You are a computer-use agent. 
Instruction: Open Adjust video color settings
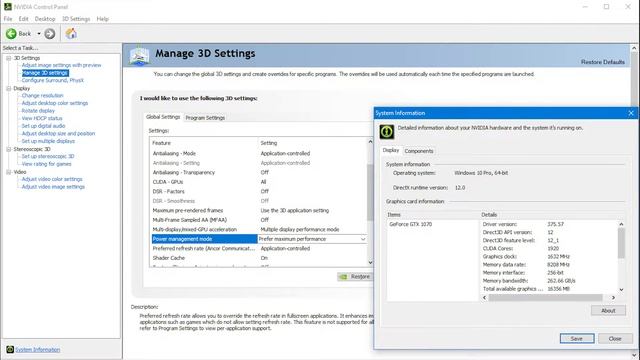[52, 179]
